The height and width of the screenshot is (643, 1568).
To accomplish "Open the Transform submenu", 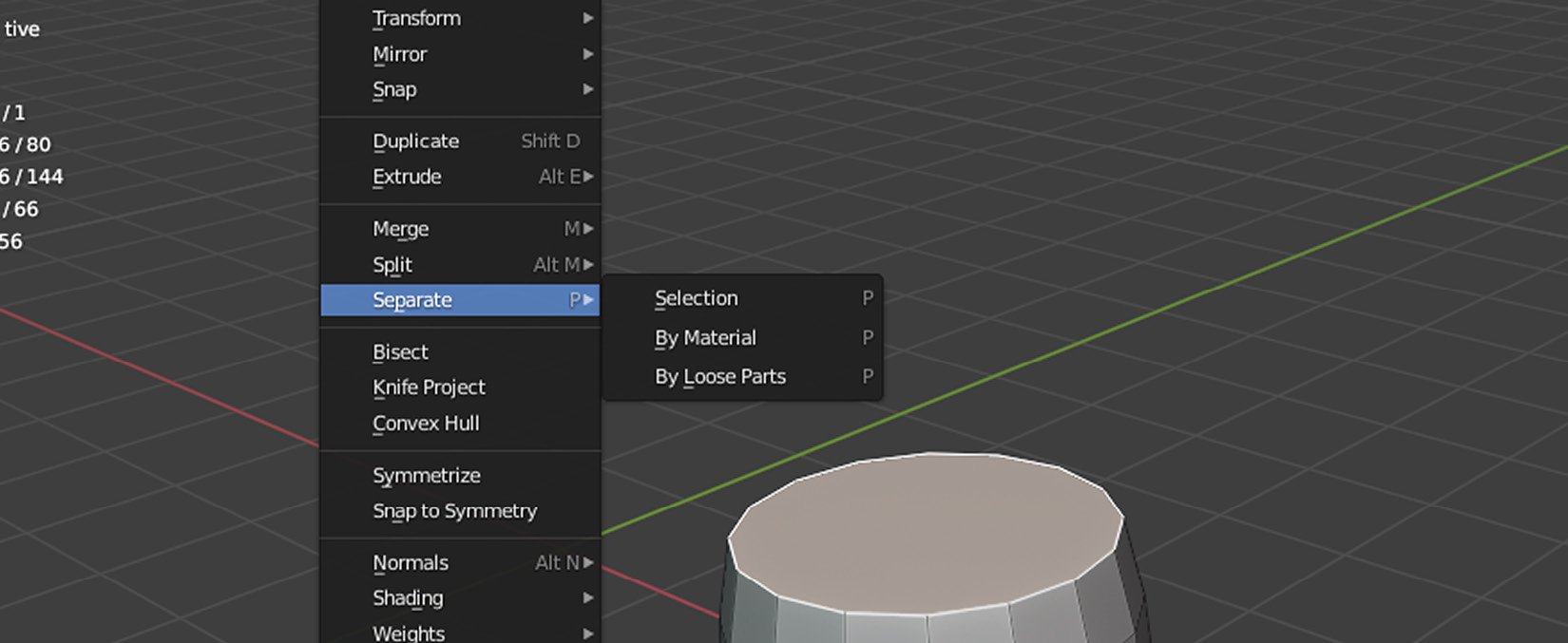I will (460, 18).
